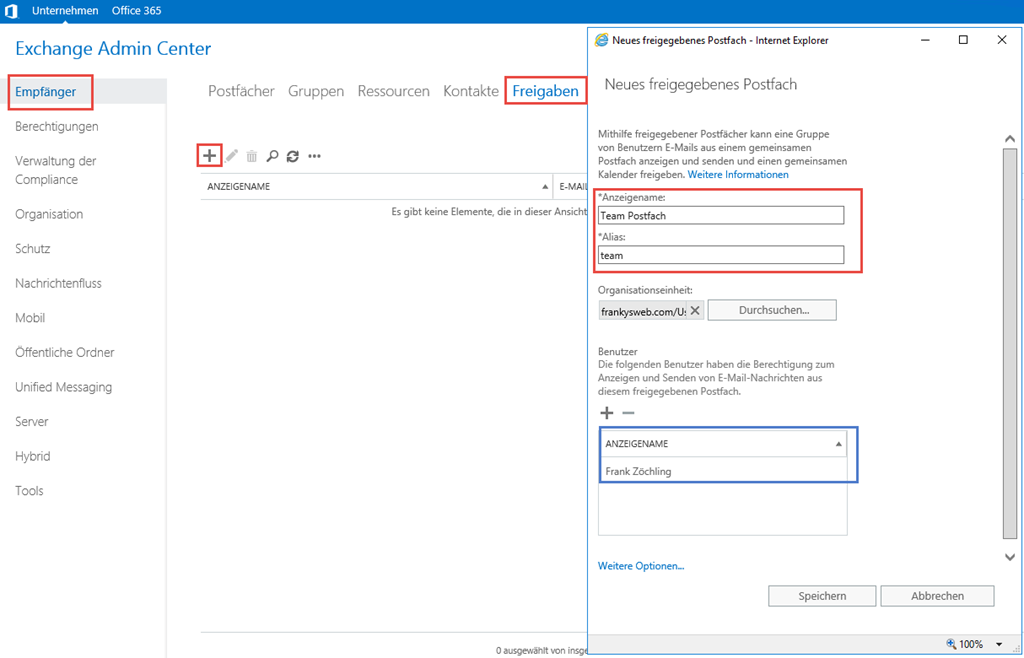Open the Weitere Optionen link
The image size is (1024, 658).
click(641, 566)
